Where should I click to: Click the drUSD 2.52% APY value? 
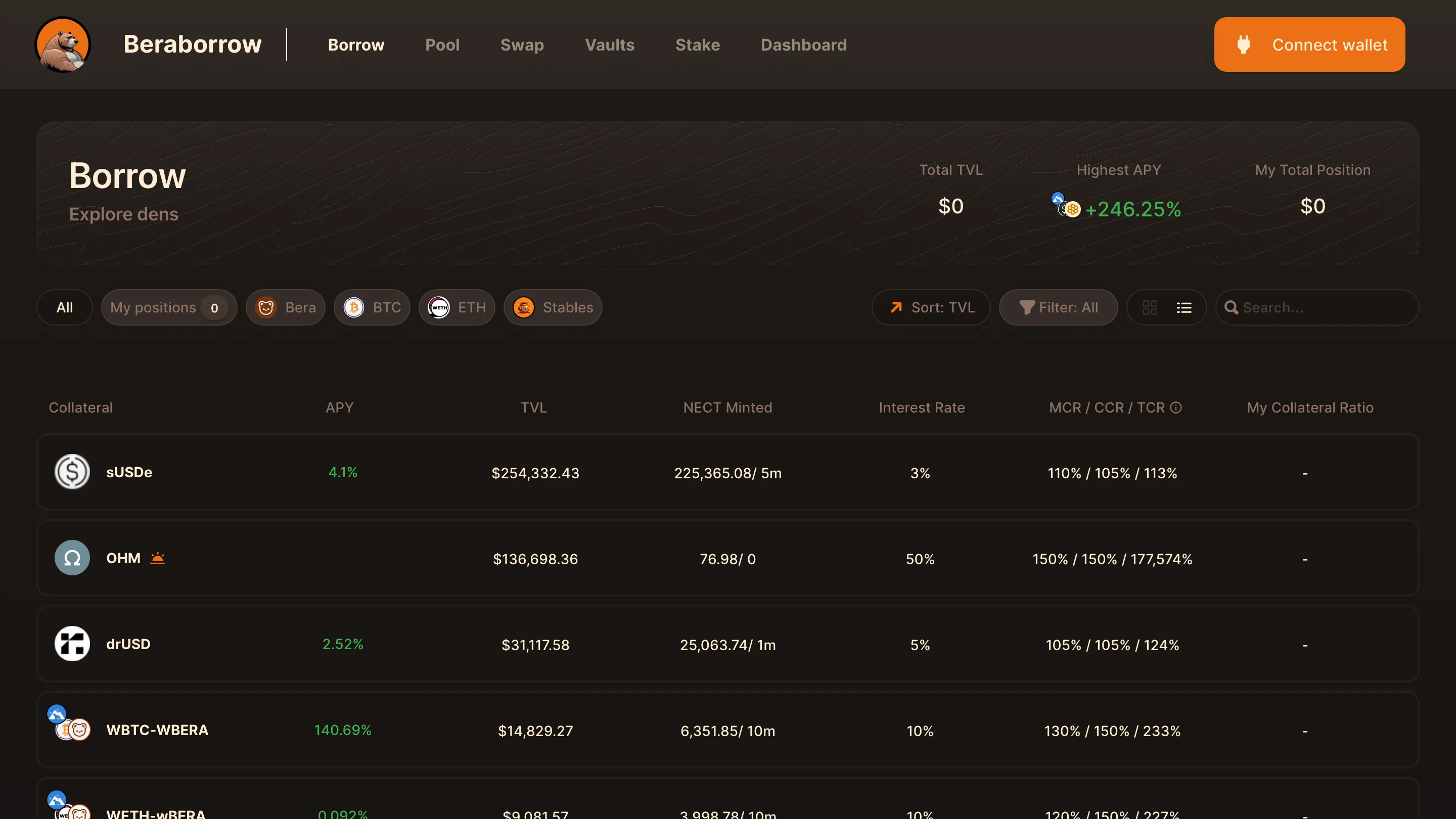coord(343,644)
